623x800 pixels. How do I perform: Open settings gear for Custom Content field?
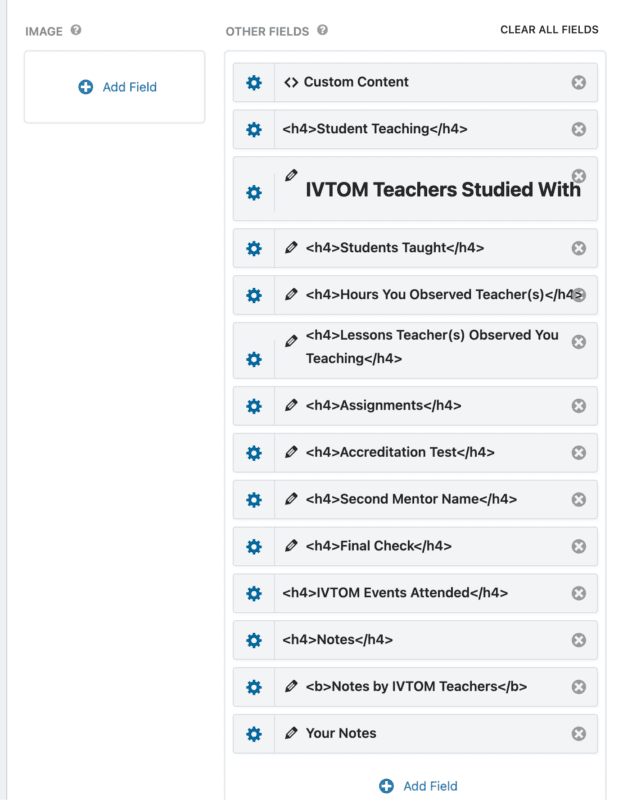tap(254, 82)
